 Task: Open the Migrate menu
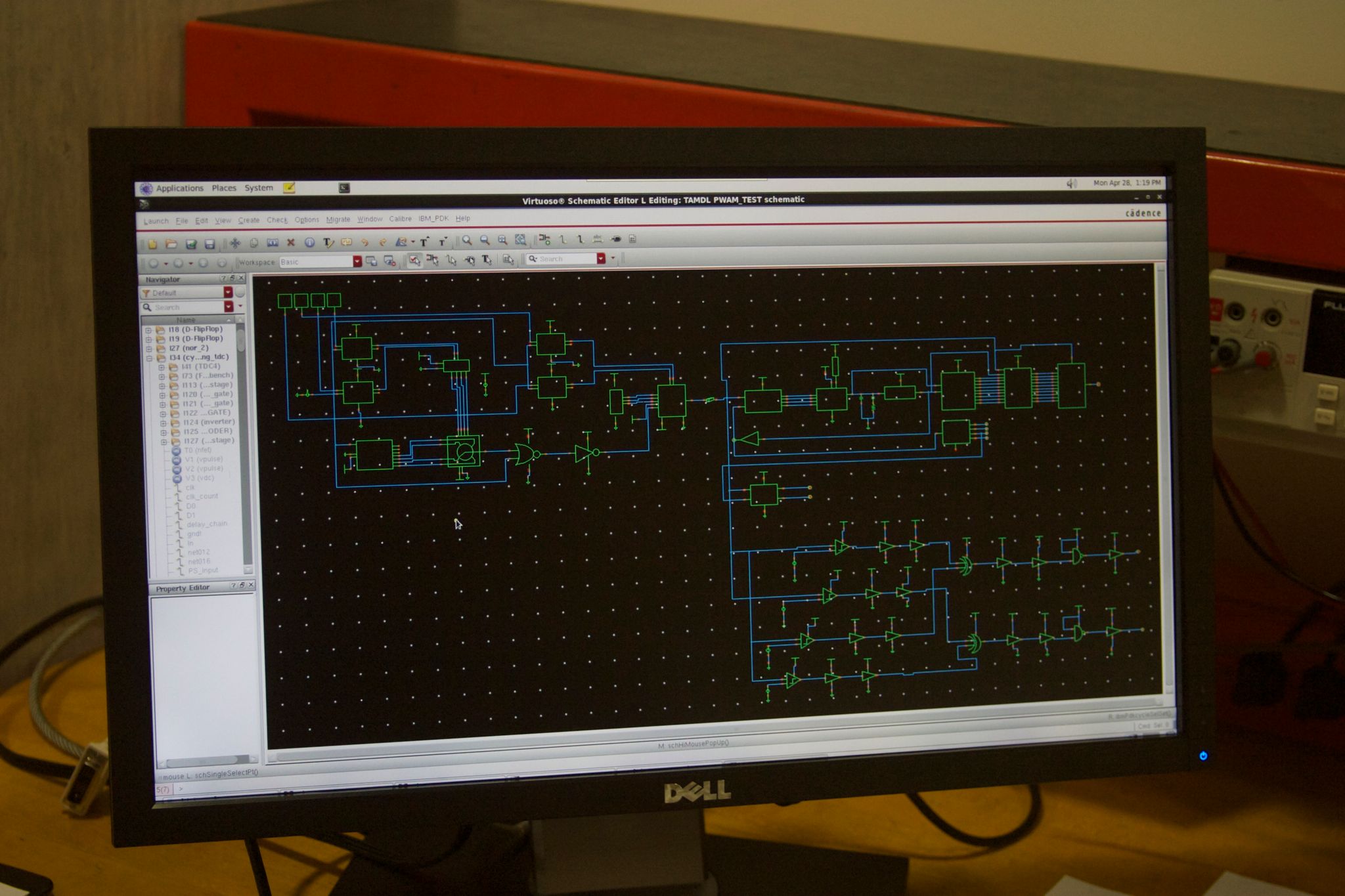tap(338, 220)
